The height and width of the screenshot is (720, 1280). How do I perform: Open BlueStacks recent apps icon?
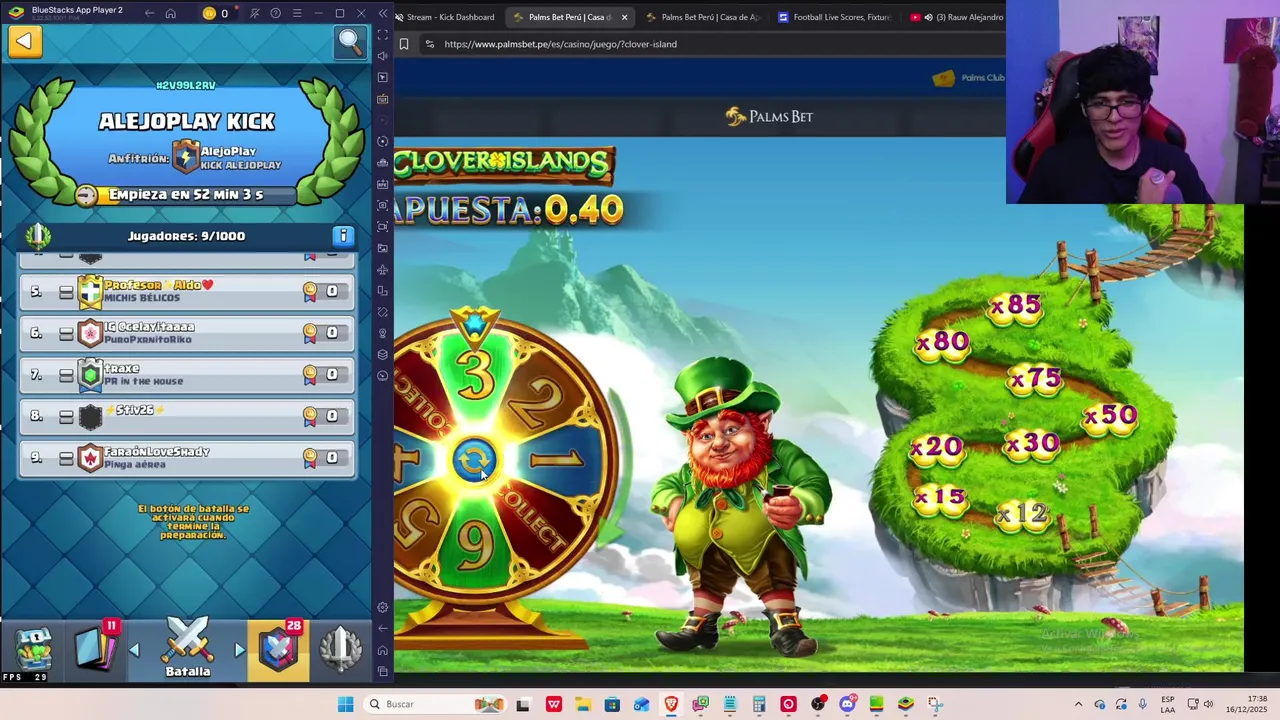[x=383, y=671]
